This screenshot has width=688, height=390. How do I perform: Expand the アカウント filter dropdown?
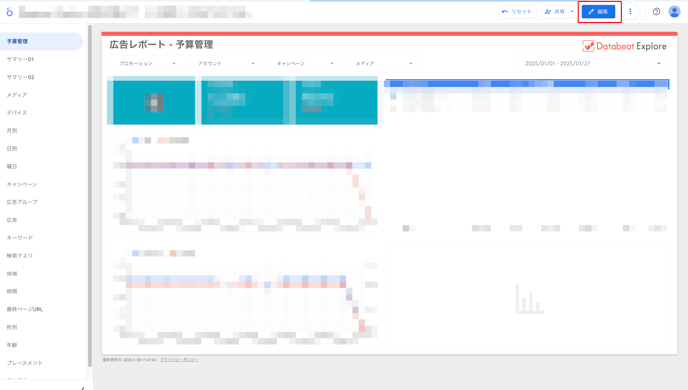(x=226, y=64)
